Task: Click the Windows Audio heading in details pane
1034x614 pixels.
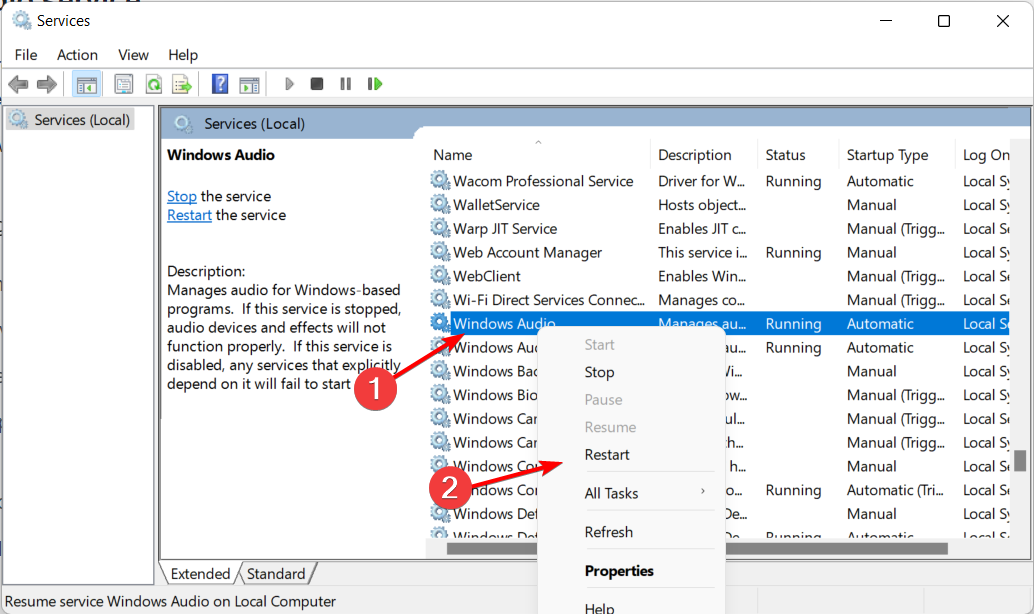Action: 220,155
